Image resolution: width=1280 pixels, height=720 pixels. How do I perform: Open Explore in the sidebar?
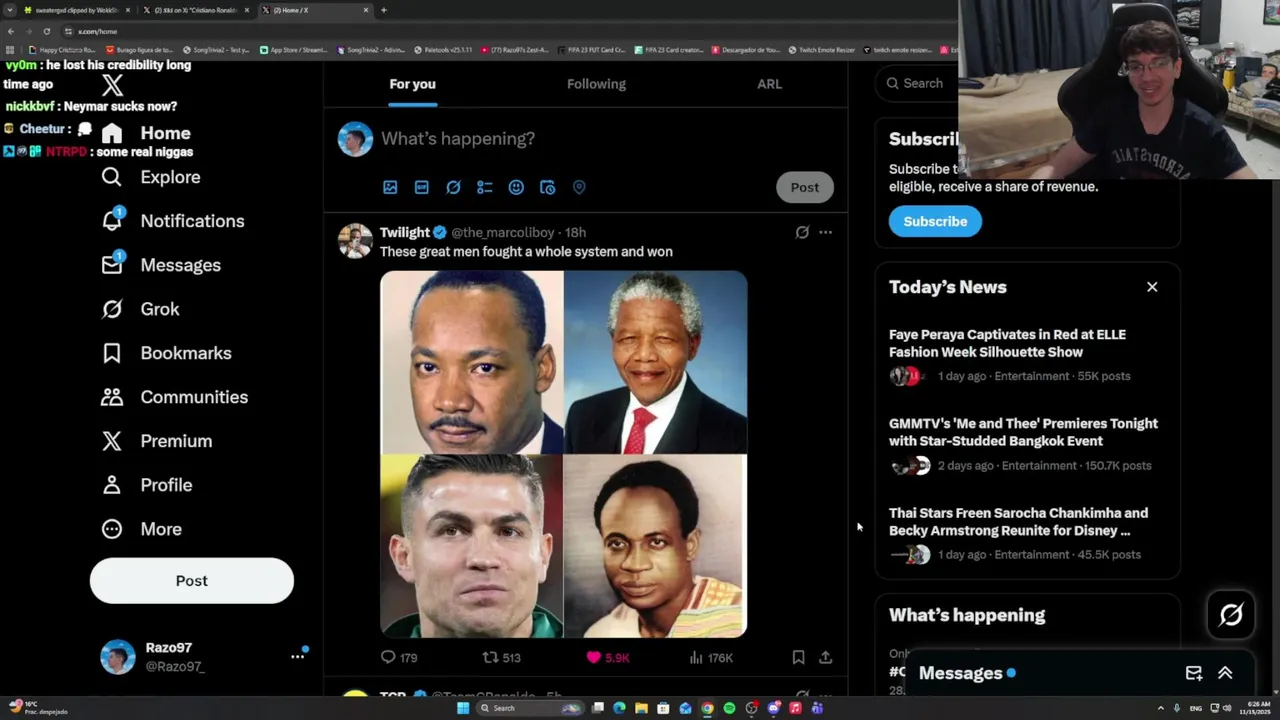pos(151,177)
